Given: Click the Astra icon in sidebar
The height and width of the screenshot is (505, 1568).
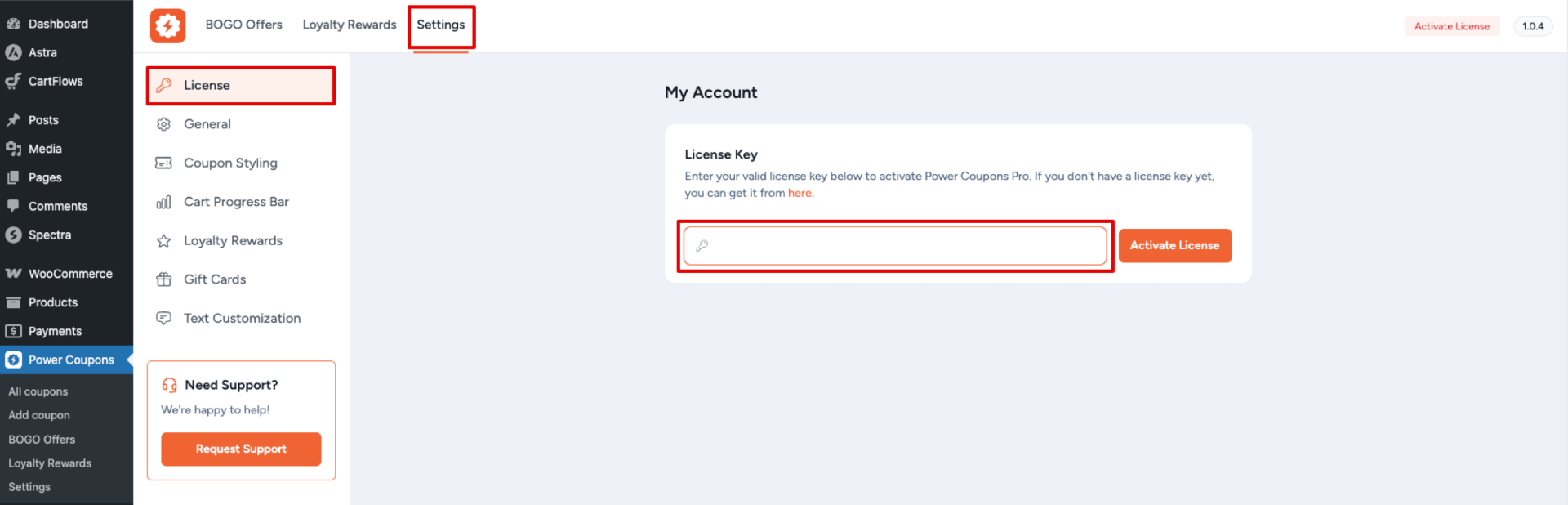Looking at the screenshot, I should click(13, 52).
